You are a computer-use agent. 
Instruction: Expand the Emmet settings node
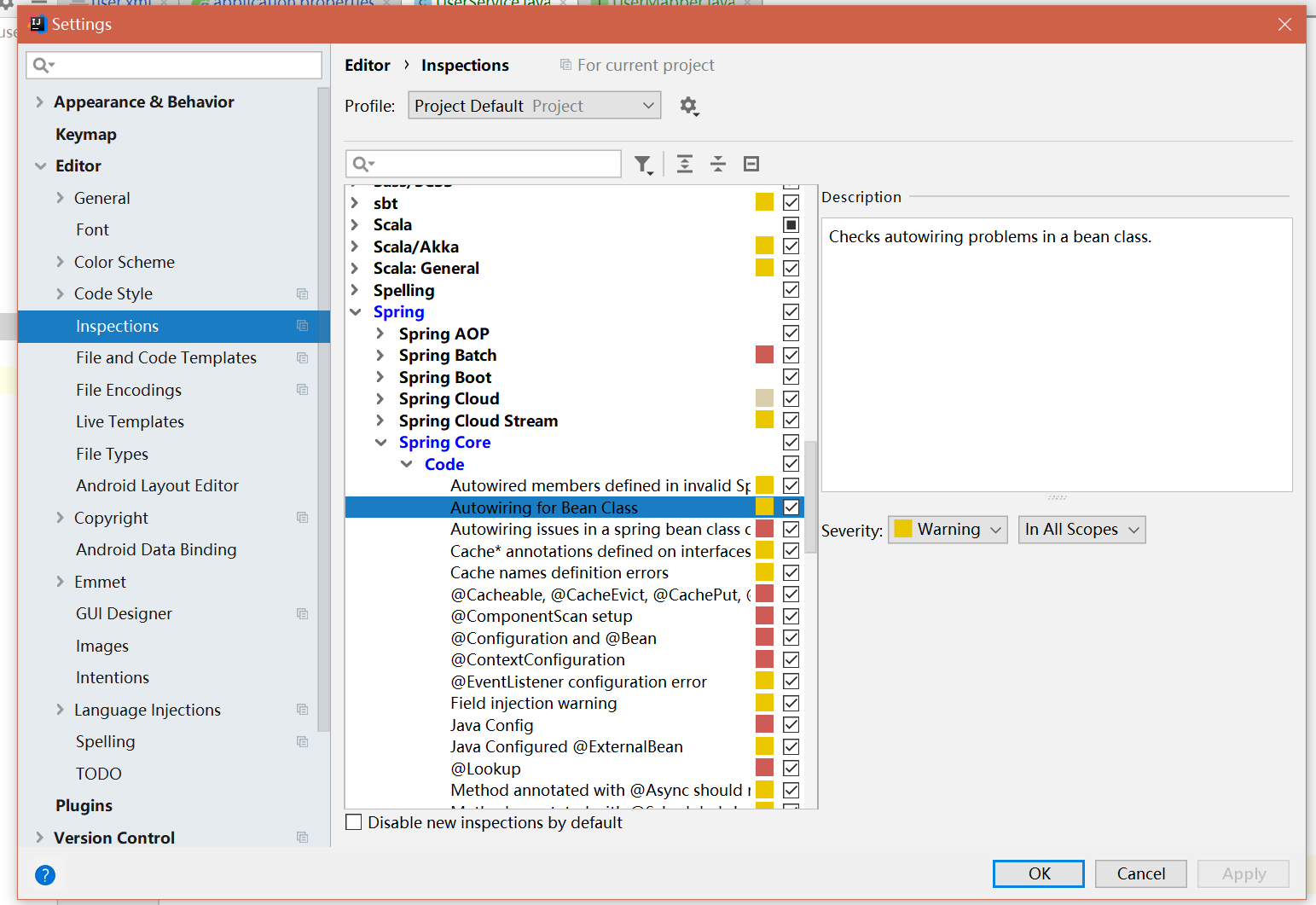click(60, 582)
